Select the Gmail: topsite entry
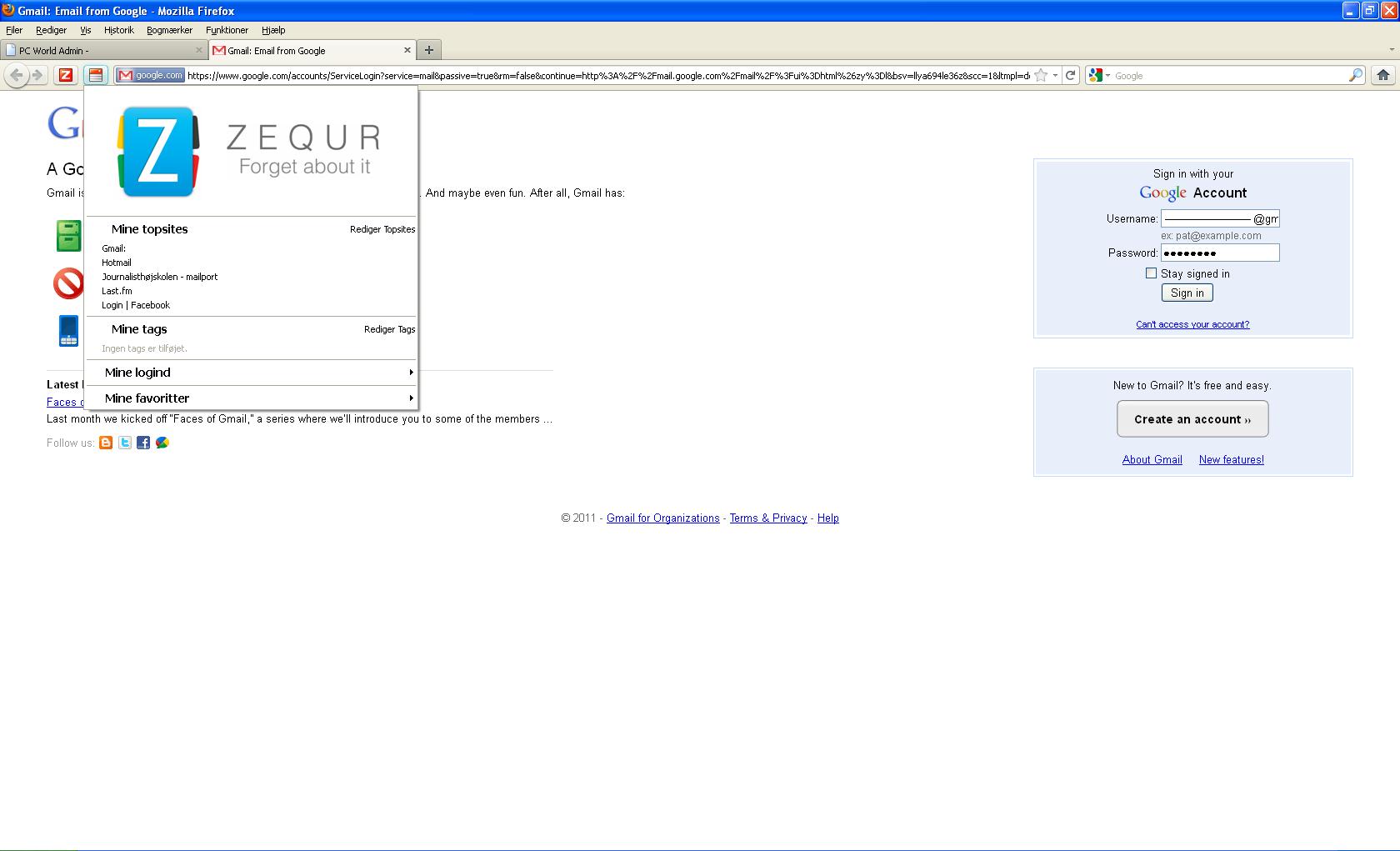This screenshot has height=851, width=1400. pos(113,248)
